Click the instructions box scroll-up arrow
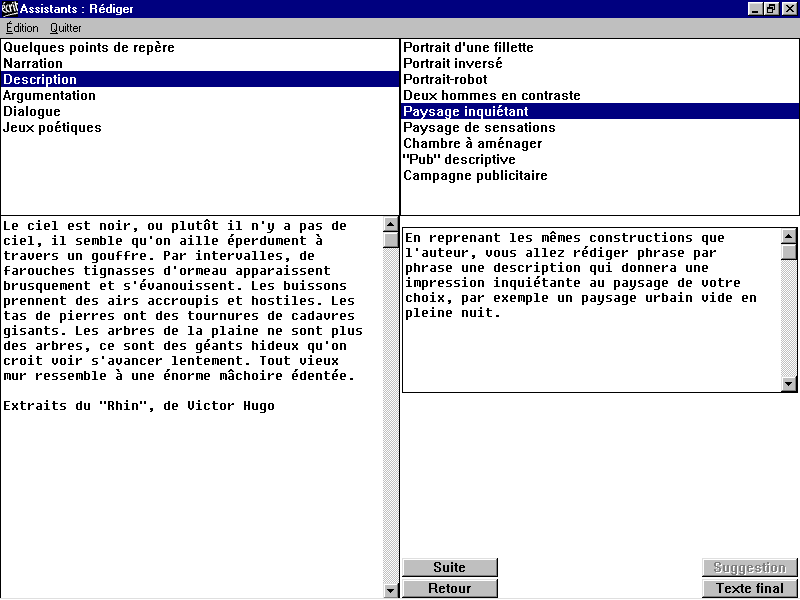 point(788,237)
